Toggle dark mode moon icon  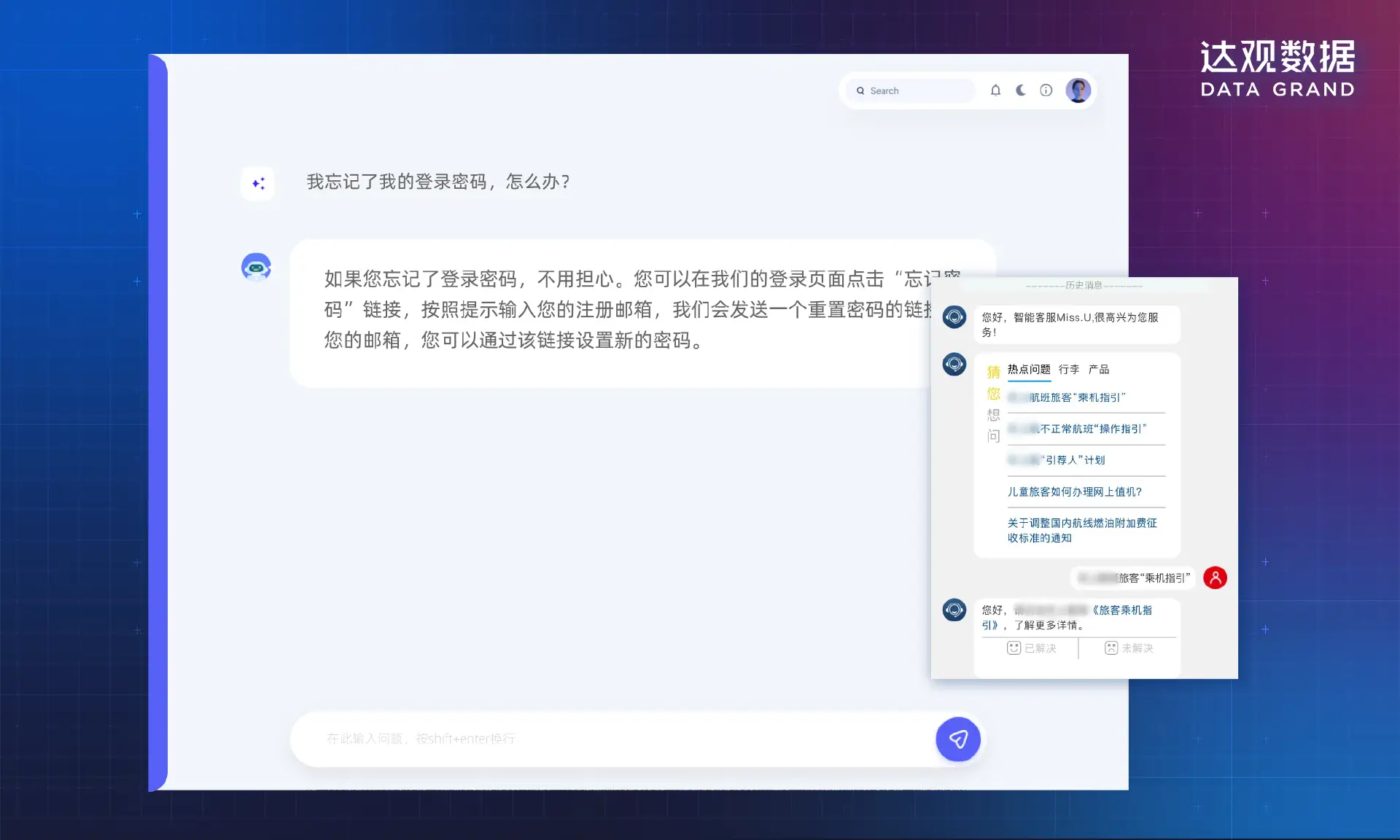click(x=1021, y=90)
